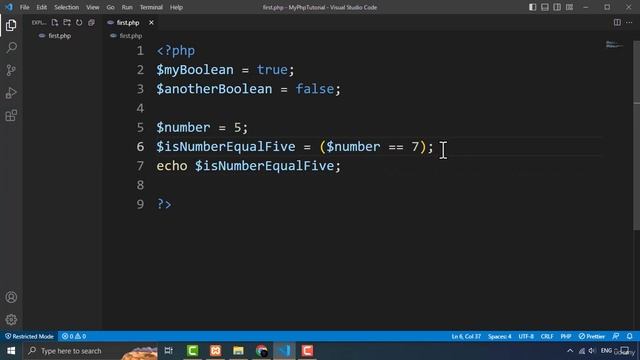Click the Visual Studio Code taskbar icon
Image resolution: width=640 pixels, height=360 pixels.
284,351
